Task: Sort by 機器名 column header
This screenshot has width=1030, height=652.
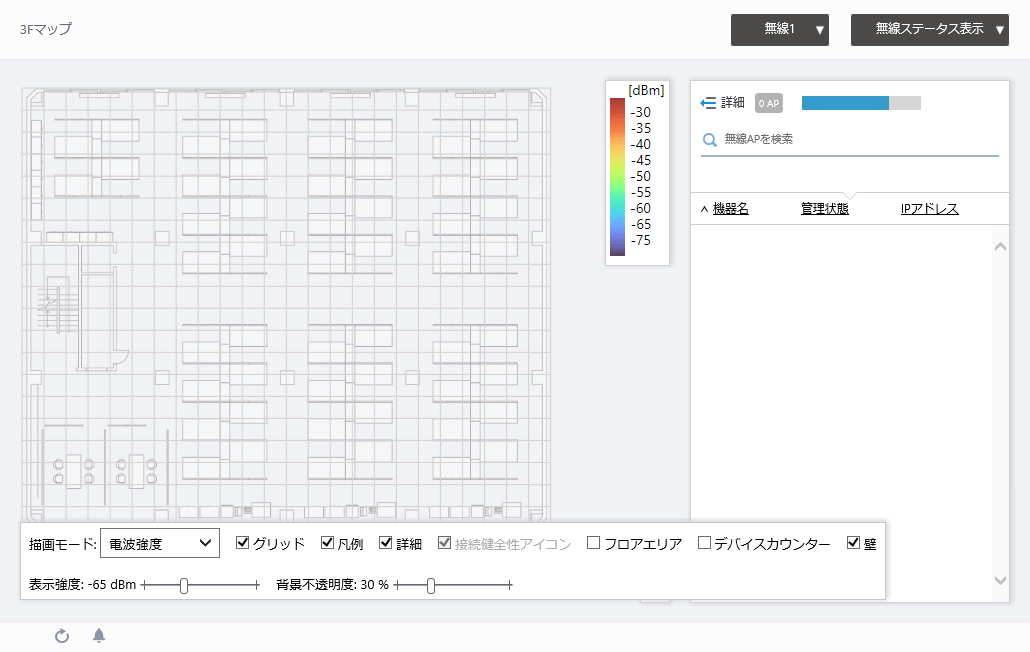Action: click(730, 209)
